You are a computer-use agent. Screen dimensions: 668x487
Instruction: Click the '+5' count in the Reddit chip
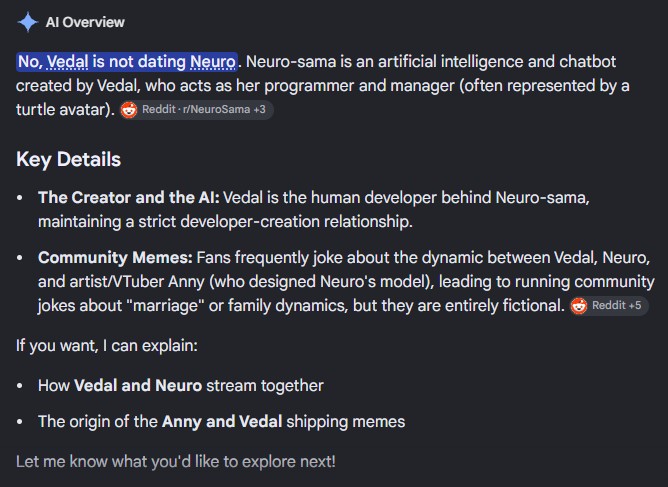point(635,305)
